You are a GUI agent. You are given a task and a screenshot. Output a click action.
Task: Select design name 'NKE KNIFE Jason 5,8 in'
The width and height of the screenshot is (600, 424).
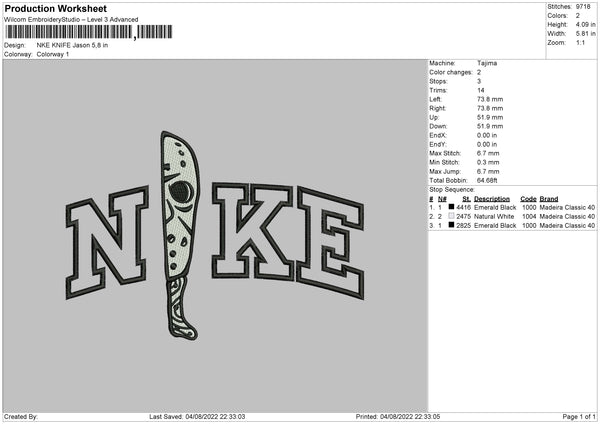click(72, 45)
